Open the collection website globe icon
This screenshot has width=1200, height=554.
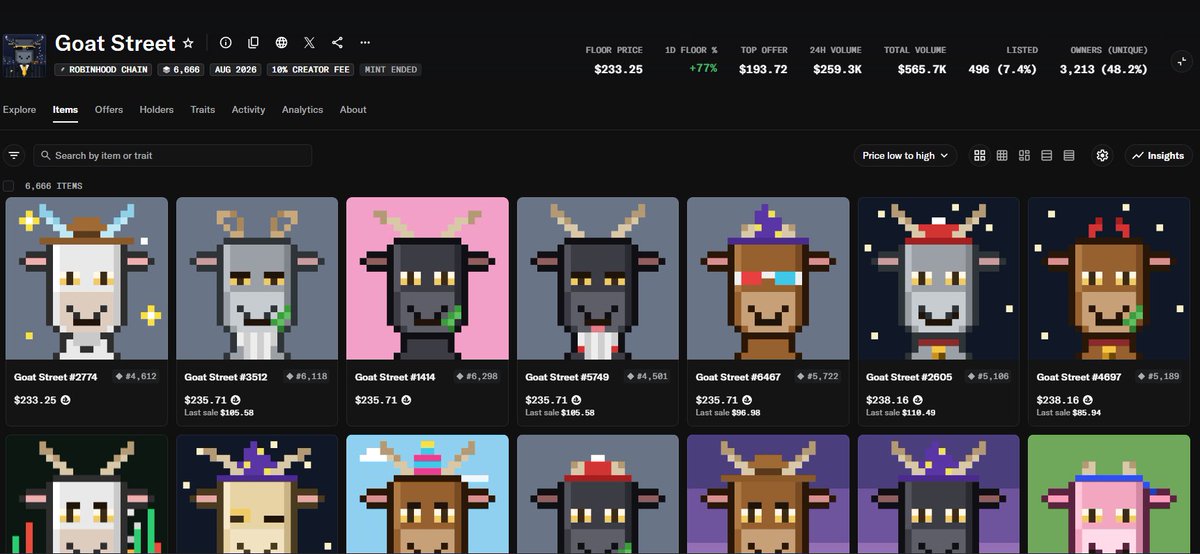click(x=281, y=43)
